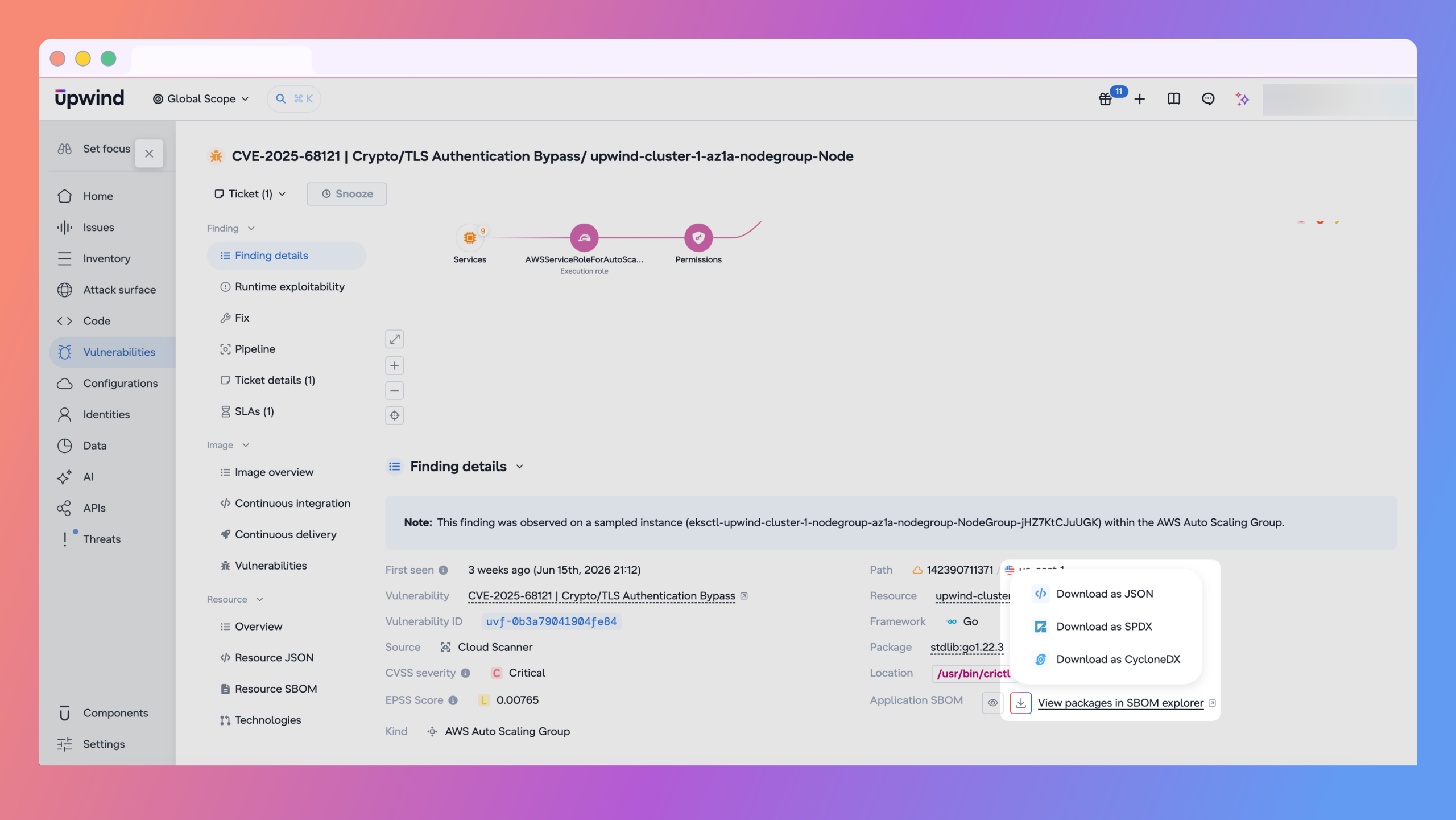Click the chat feedback bubble icon
The width and height of the screenshot is (1456, 820).
[x=1208, y=99]
